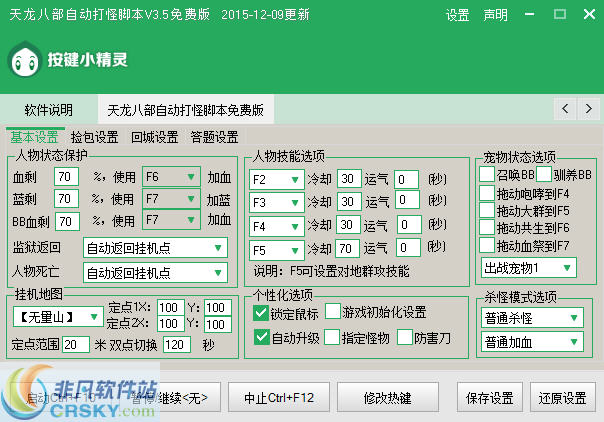Click the 还原设置 button
This screenshot has height=422, width=604.
point(563,397)
